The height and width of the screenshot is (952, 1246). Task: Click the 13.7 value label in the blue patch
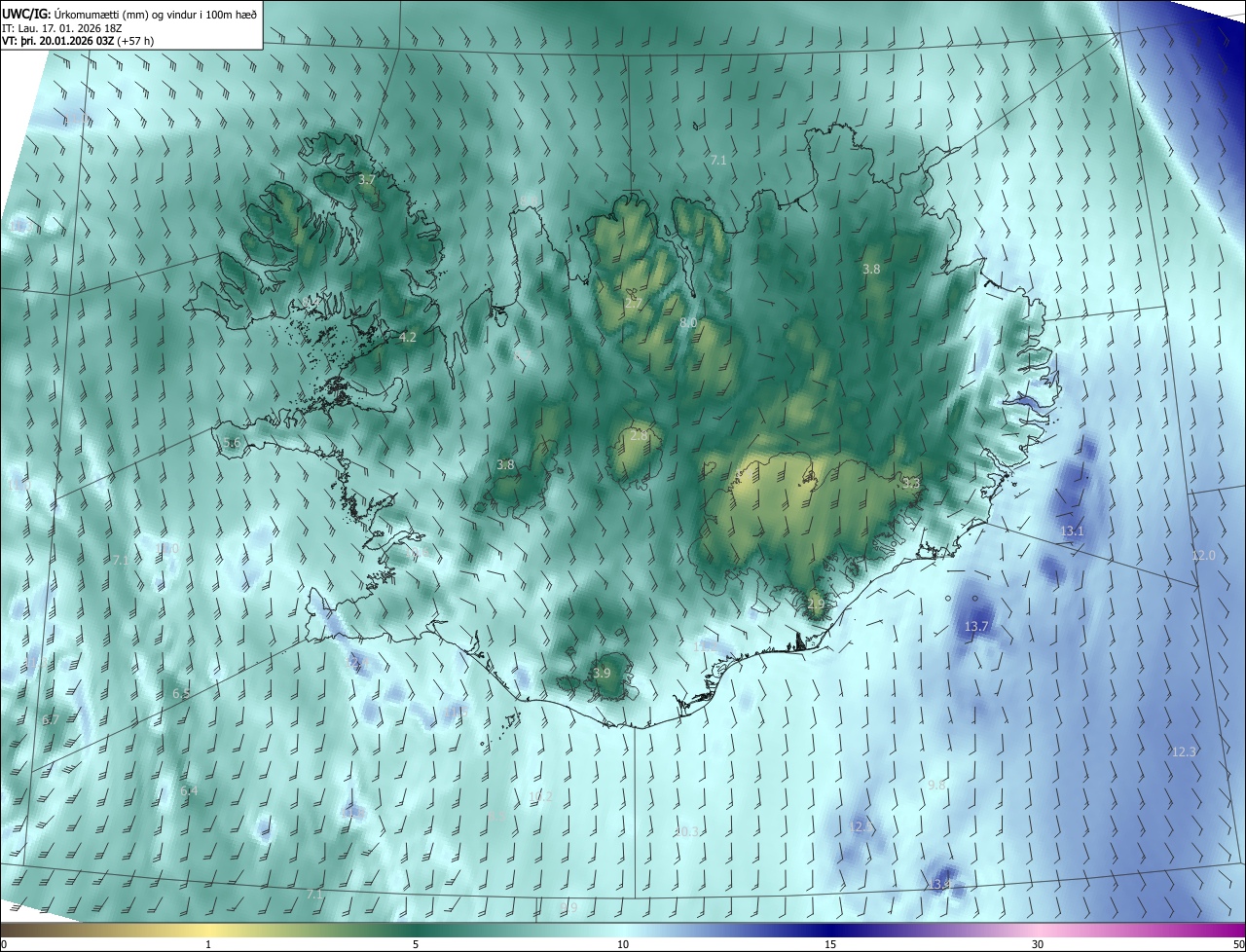coord(976,627)
